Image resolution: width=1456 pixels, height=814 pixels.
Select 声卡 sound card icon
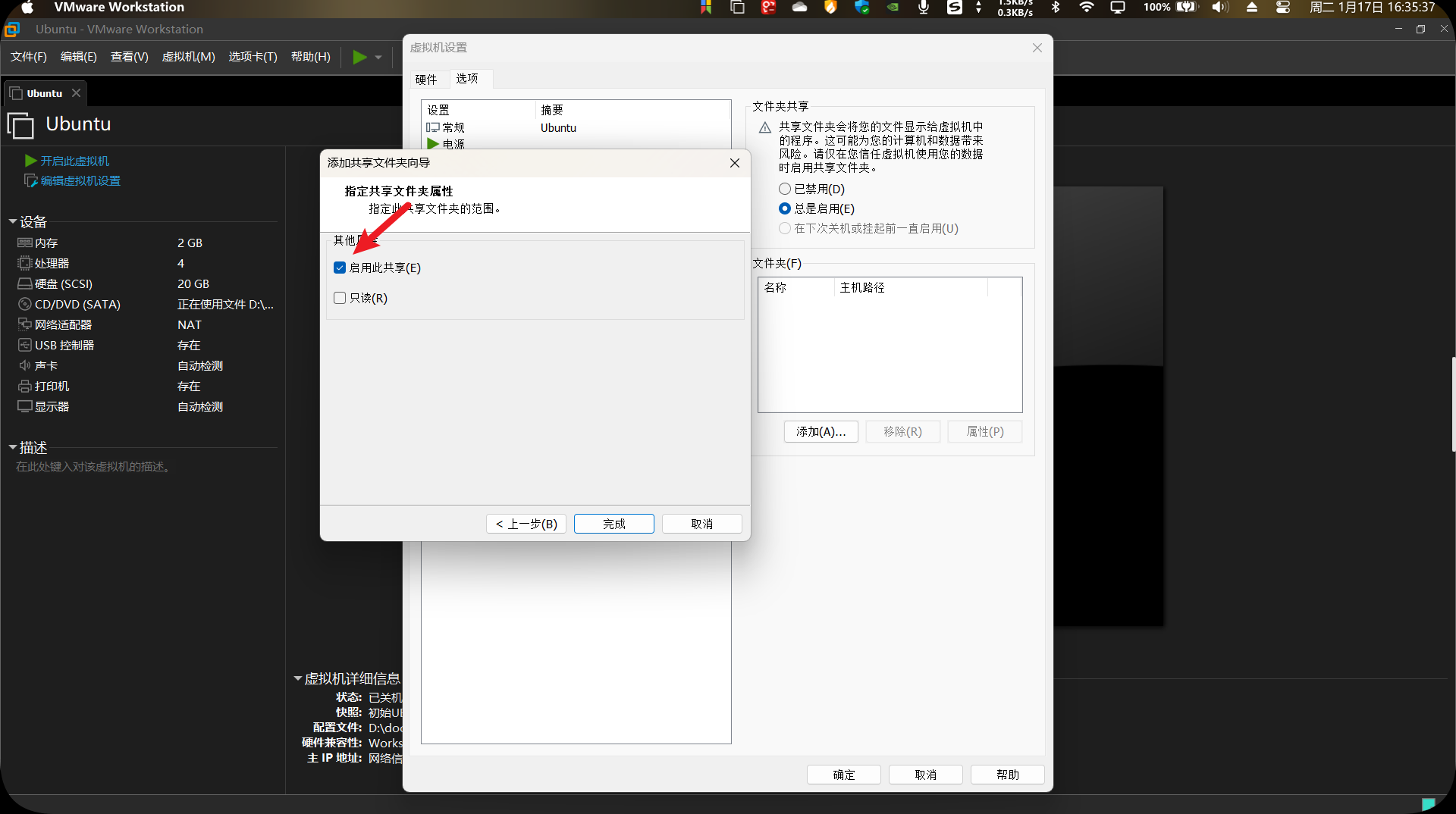click(x=25, y=365)
